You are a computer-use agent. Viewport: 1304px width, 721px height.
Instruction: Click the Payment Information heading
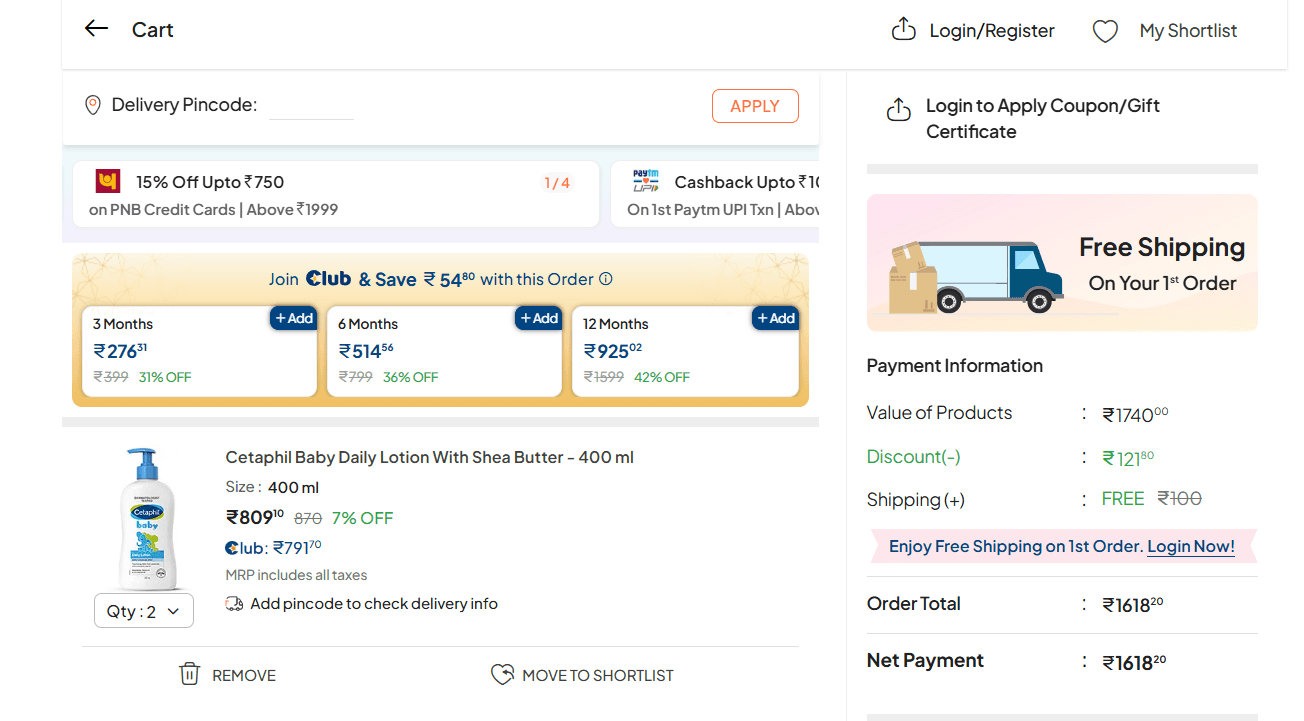[955, 366]
